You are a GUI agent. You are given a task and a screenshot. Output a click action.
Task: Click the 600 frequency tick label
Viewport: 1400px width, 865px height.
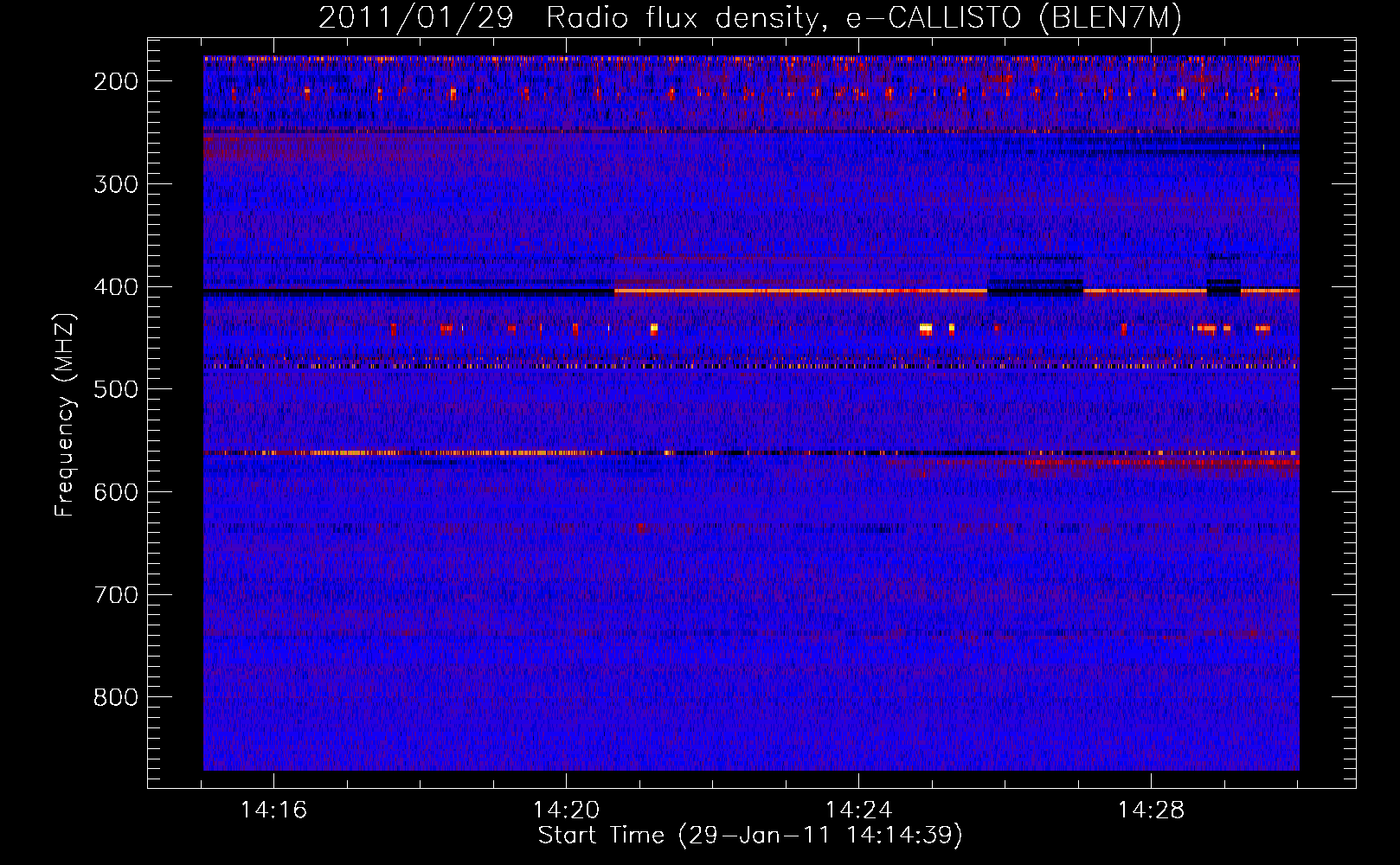coord(116,492)
